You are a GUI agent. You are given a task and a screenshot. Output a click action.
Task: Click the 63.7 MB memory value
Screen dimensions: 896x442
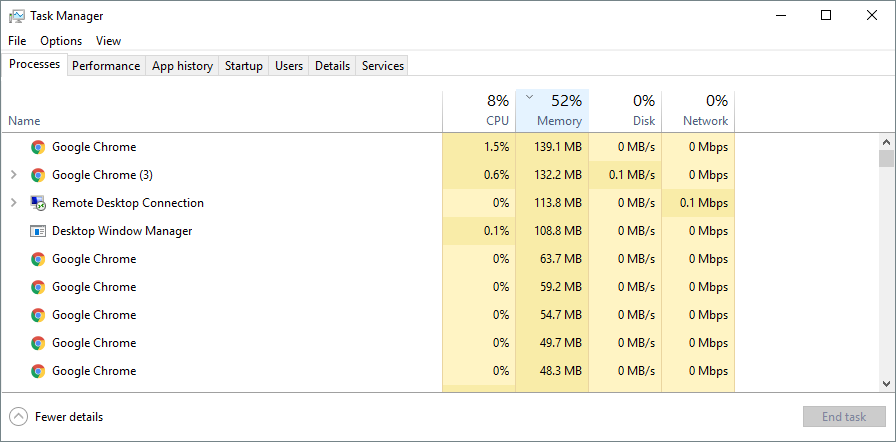(561, 259)
